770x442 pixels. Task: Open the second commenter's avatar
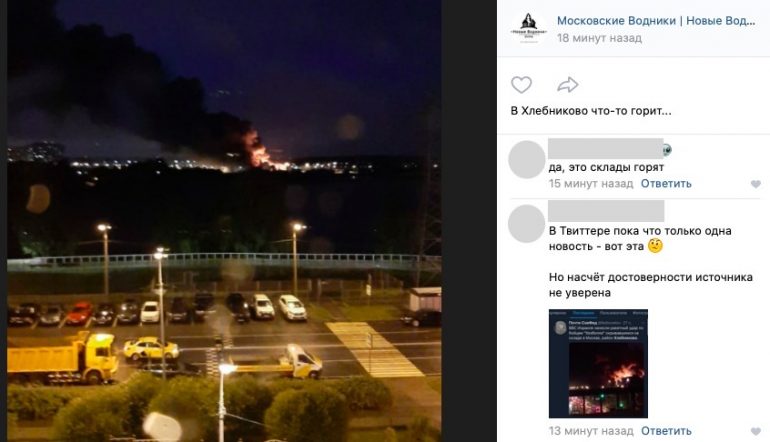[527, 224]
